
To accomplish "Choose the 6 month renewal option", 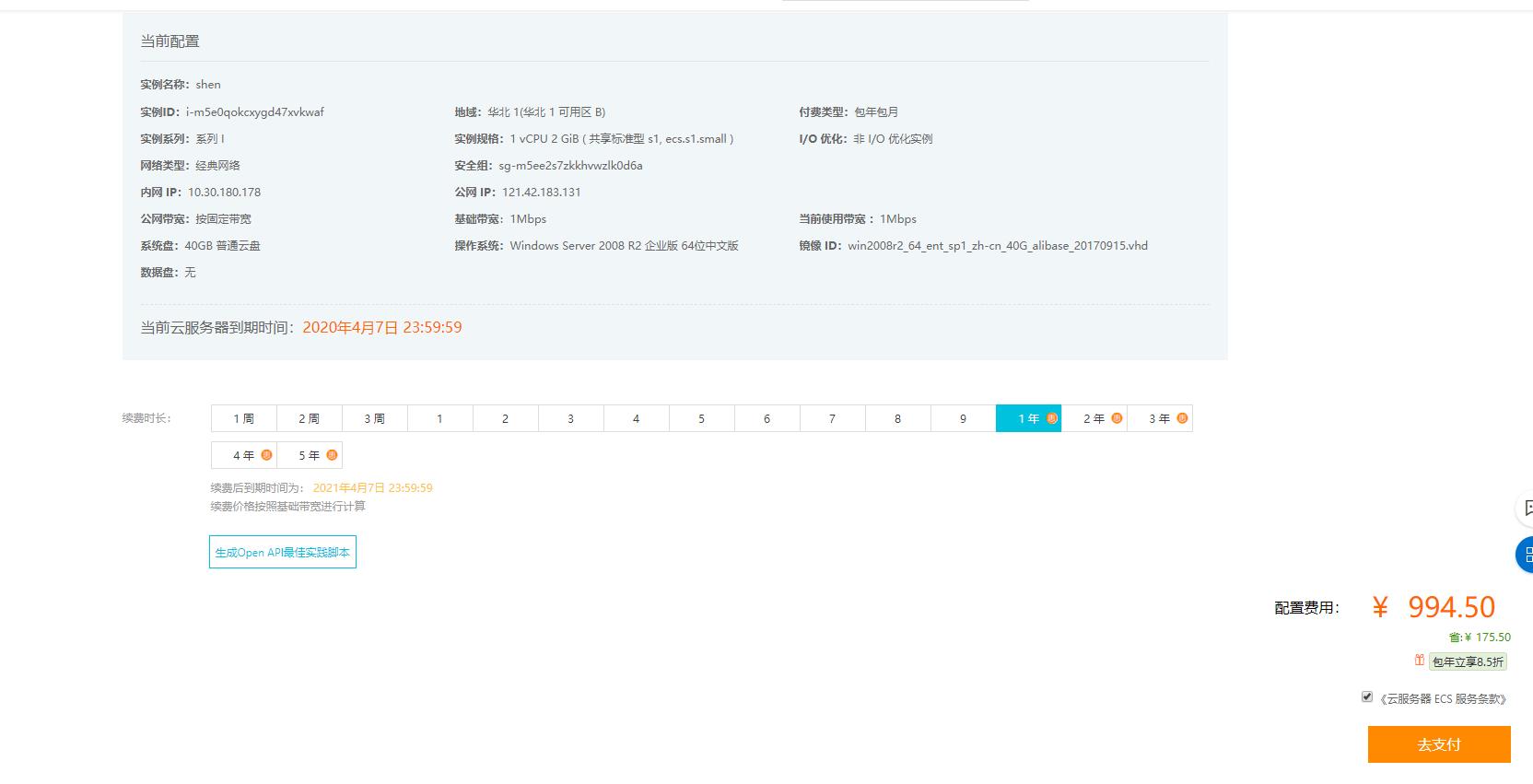I will click(766, 419).
